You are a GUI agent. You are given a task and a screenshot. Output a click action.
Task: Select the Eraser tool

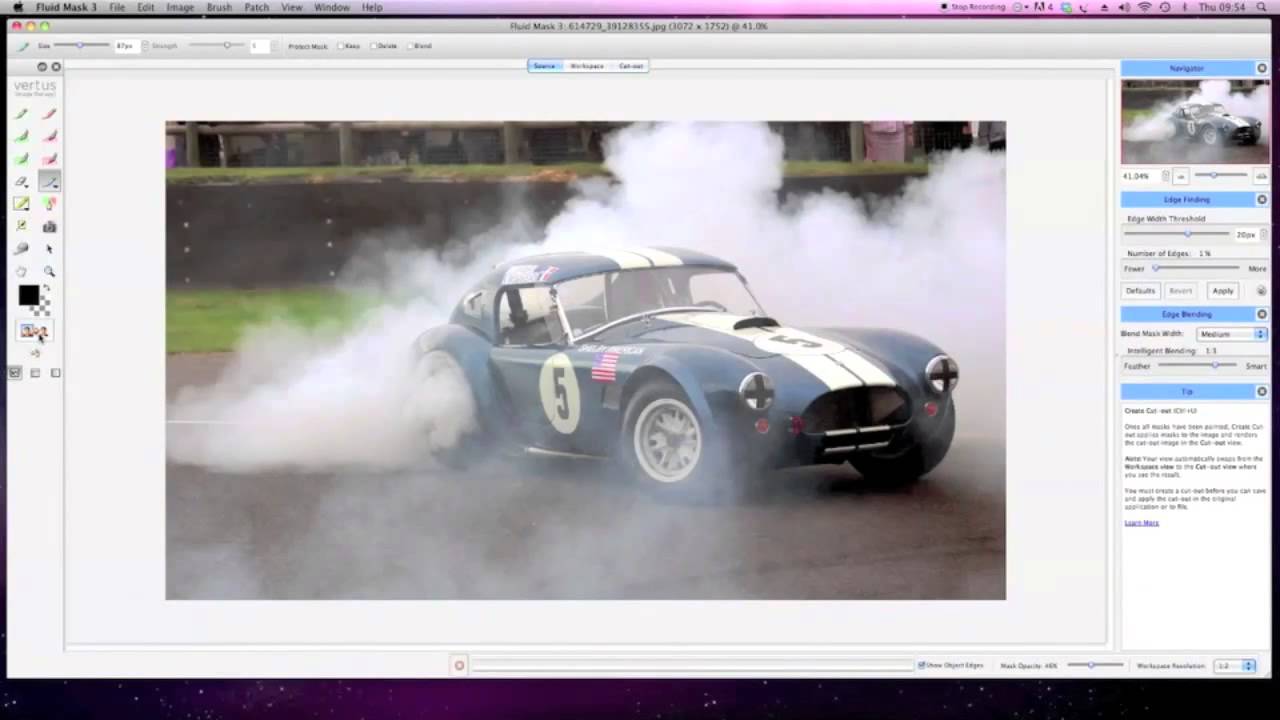coord(21,181)
